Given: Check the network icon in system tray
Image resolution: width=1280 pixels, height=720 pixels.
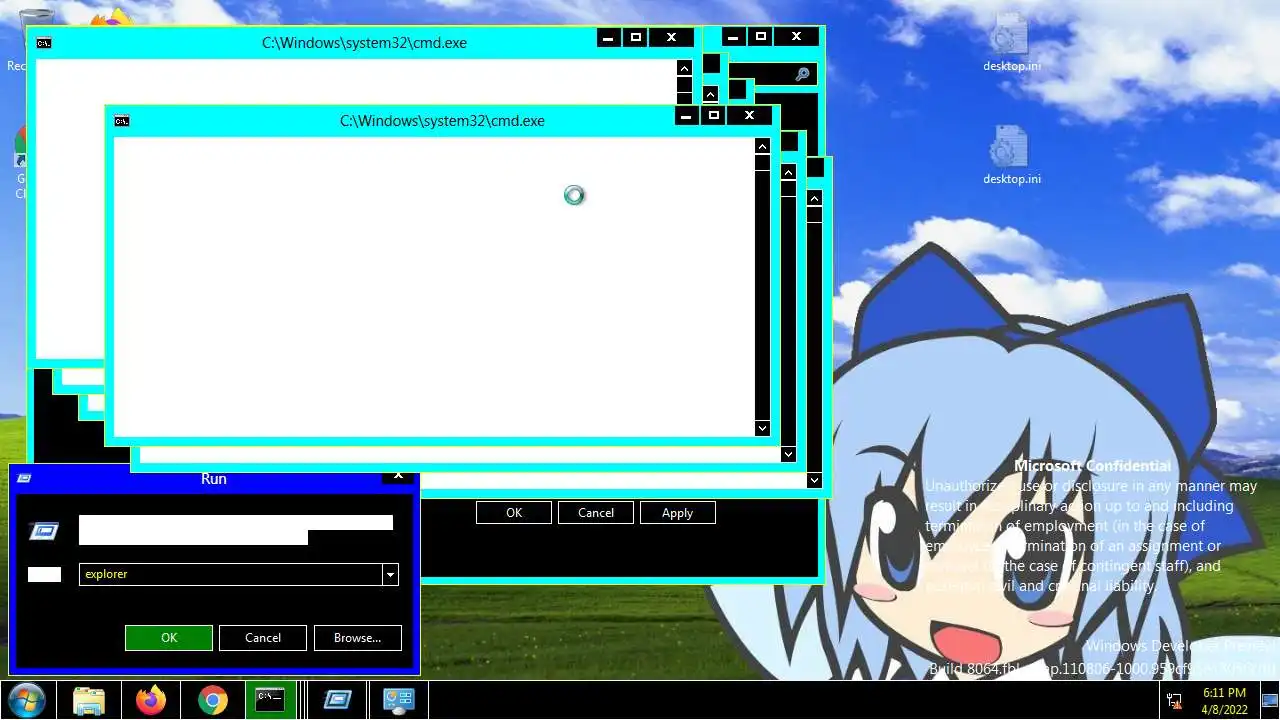Looking at the screenshot, I should point(1173,701).
